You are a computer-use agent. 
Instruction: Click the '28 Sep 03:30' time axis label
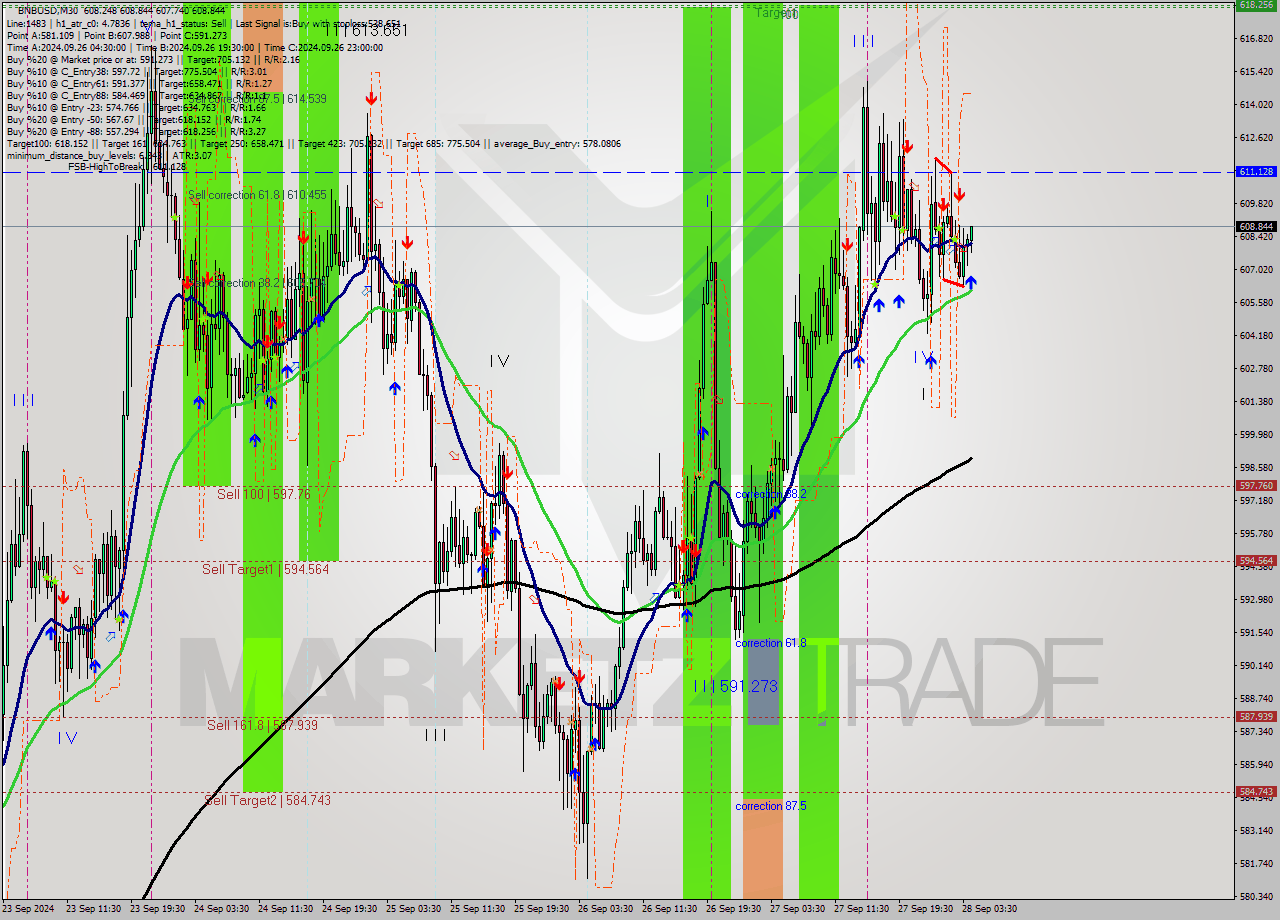(989, 909)
